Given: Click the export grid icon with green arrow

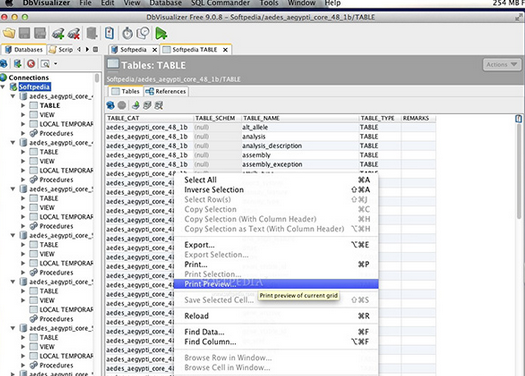Looking at the screenshot, I should coord(136,105).
